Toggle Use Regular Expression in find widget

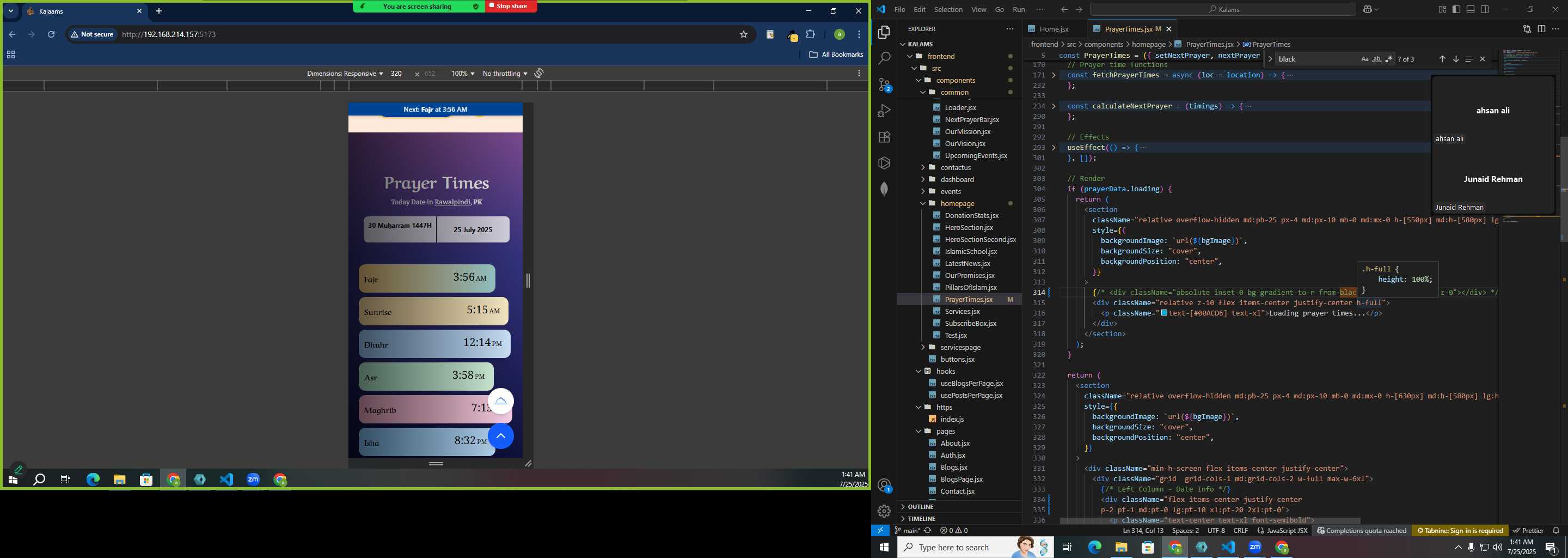pos(1389,59)
